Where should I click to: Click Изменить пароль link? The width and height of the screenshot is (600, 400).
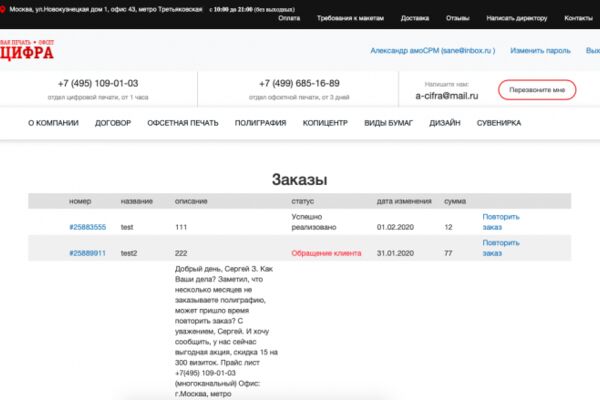pyautogui.click(x=540, y=51)
